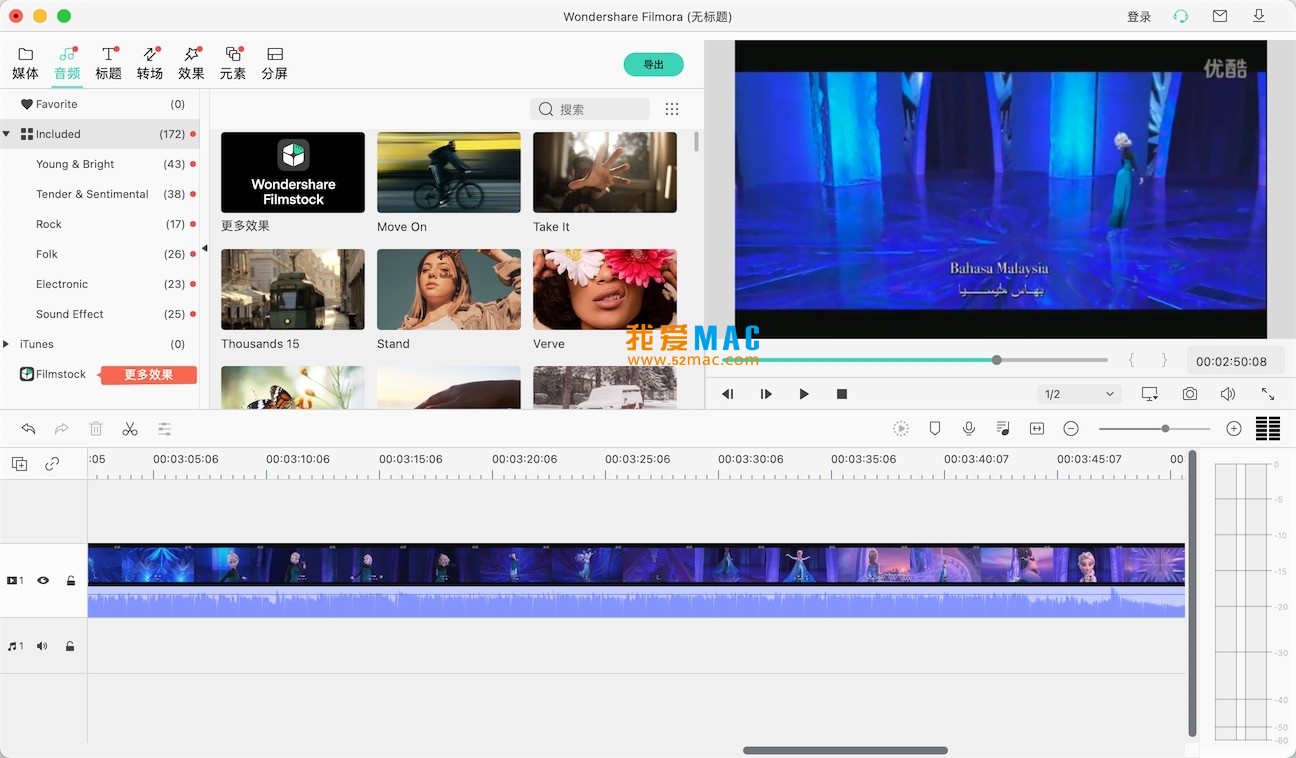The height and width of the screenshot is (758, 1296).
Task: Click the 搜索 search field
Action: (590, 109)
